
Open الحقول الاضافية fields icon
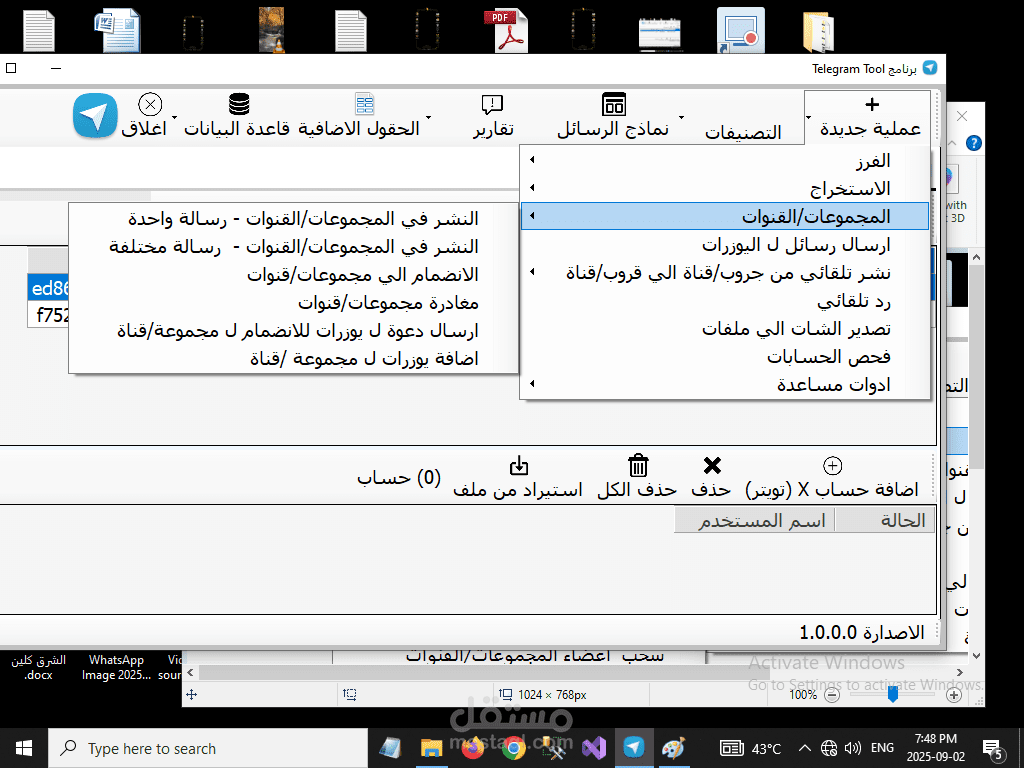tap(364, 104)
